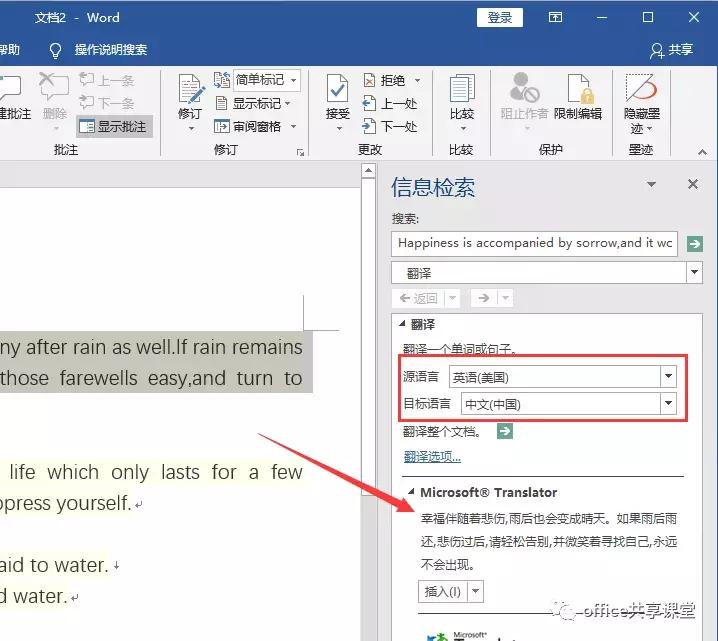Viewport: 718px width, 641px height.
Task: Click the 搜索 text input field
Action: [x=534, y=244]
